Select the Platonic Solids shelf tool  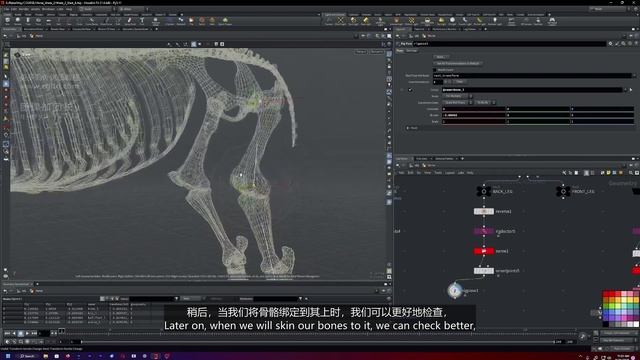[156, 21]
